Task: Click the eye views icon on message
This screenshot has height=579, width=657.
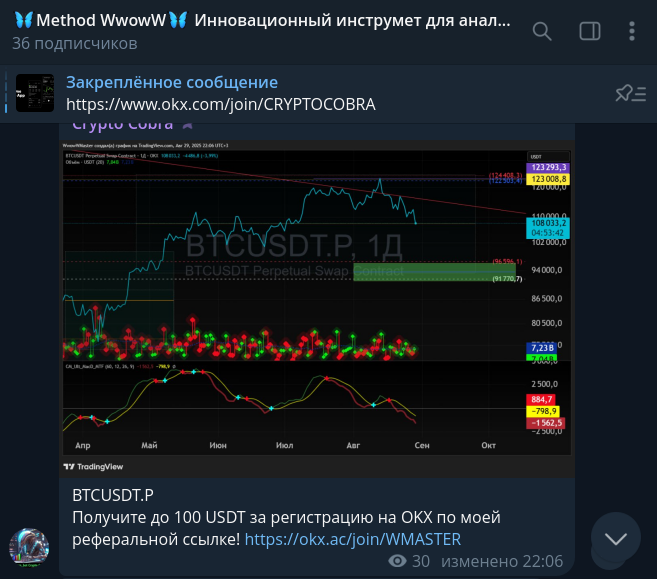Action: click(398, 561)
